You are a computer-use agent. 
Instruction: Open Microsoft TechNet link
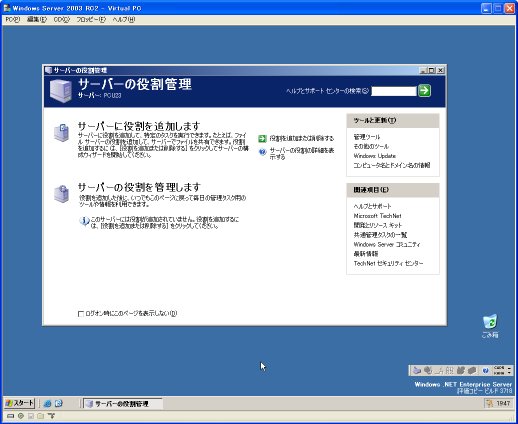point(377,216)
